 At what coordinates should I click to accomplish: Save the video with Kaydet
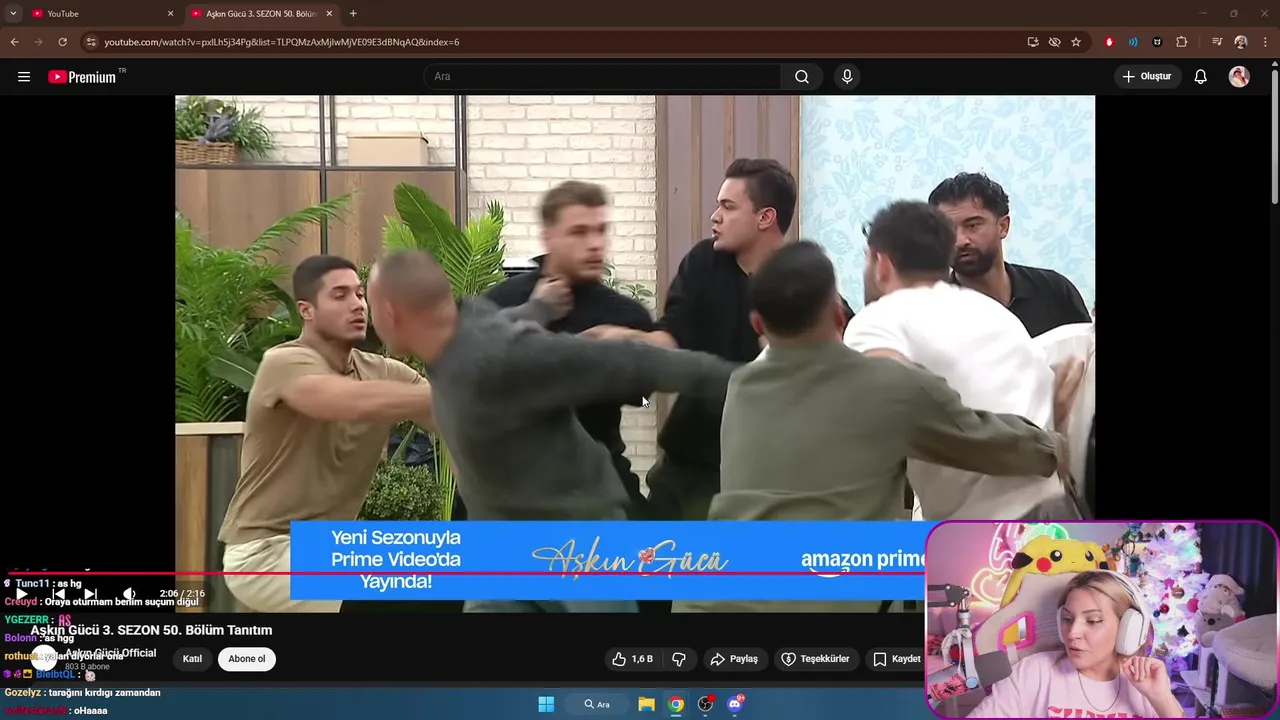pos(897,659)
